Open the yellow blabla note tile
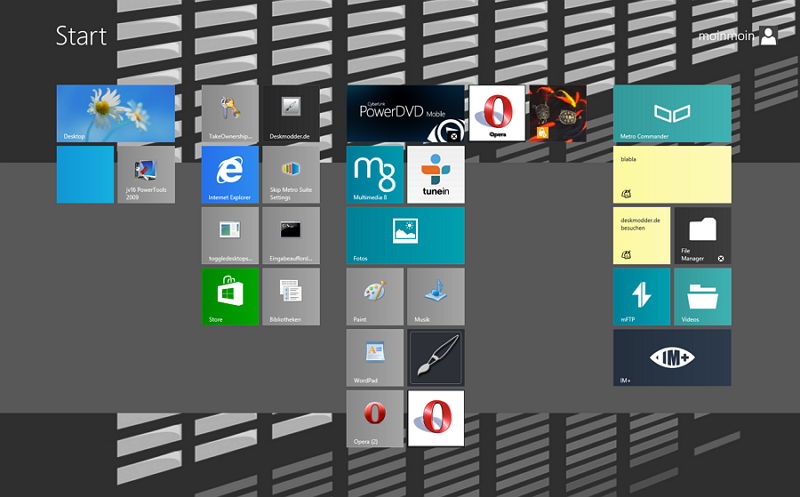The image size is (800, 497). tap(672, 175)
